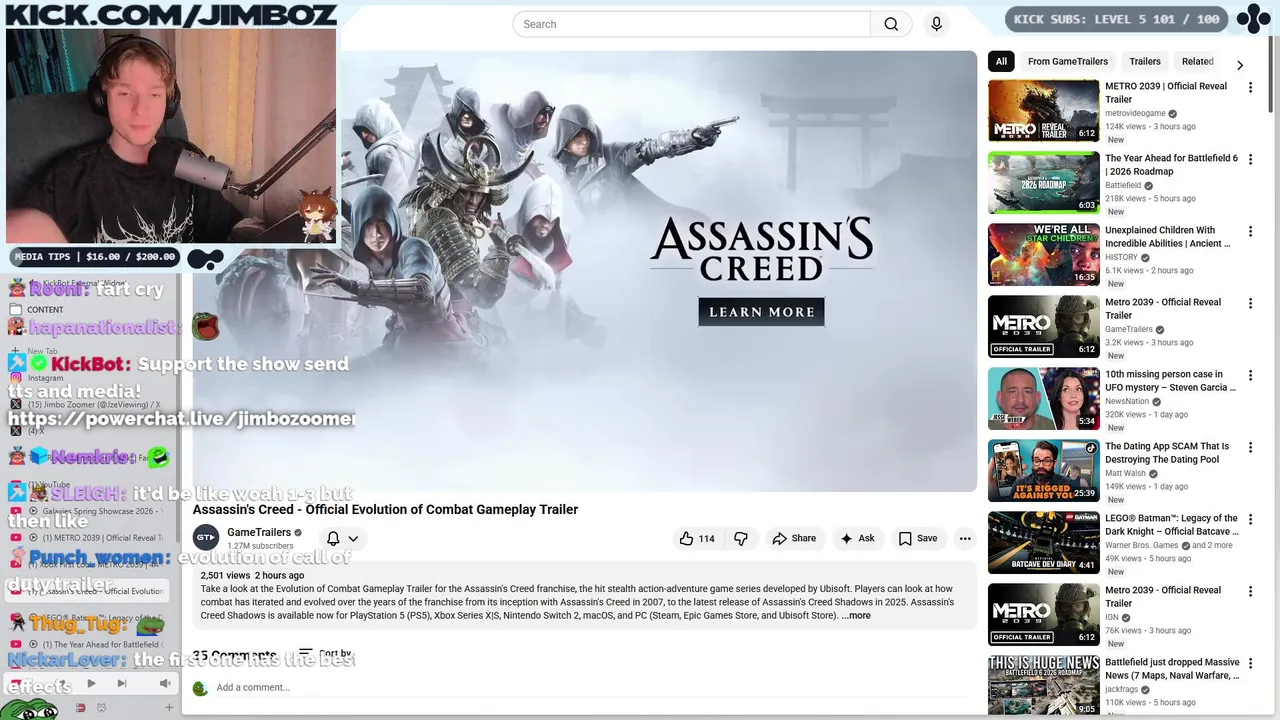Open the 10th missing person UFO mystery thumbnail

tap(1044, 399)
